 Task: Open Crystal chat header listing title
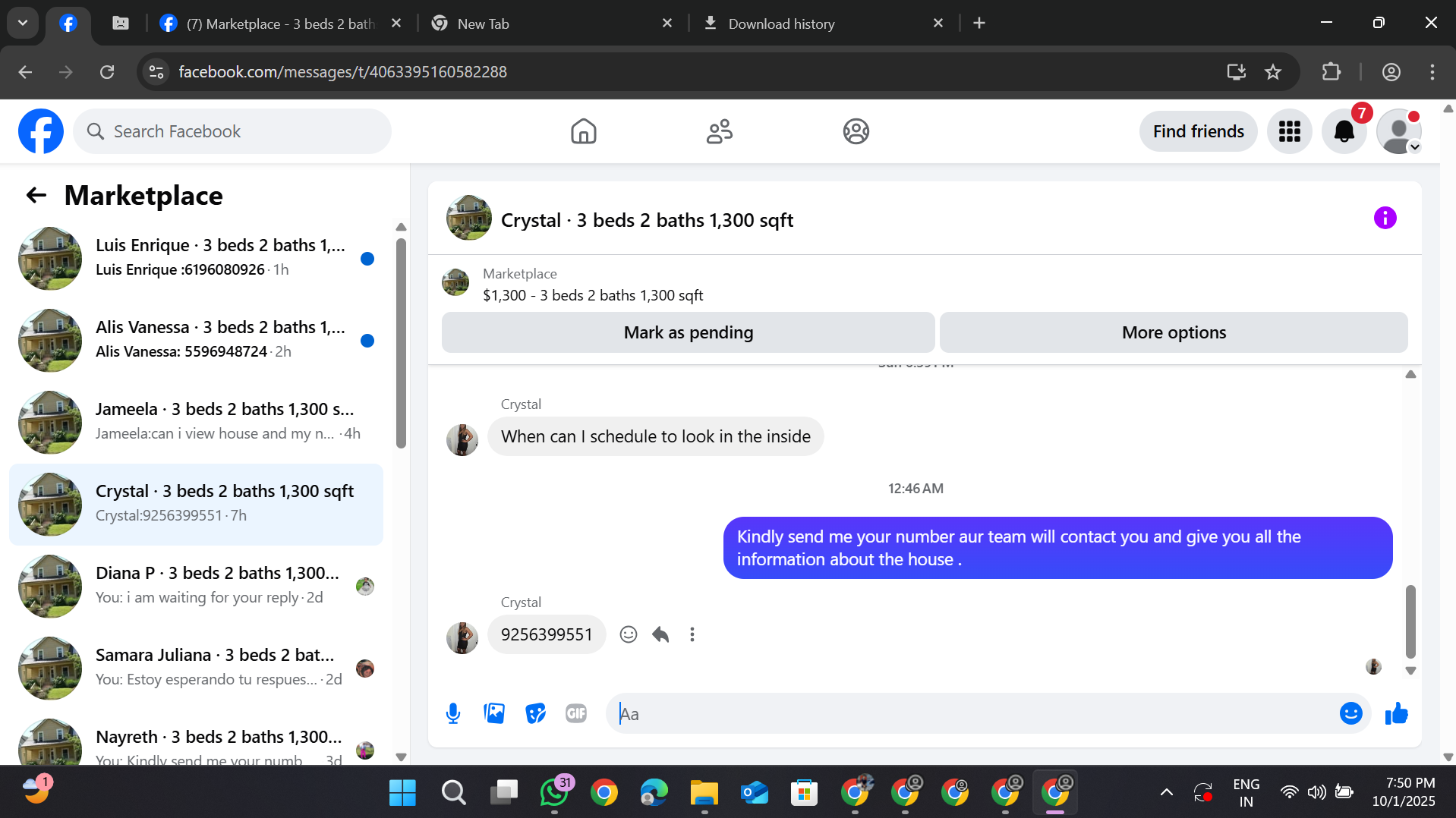[647, 220]
